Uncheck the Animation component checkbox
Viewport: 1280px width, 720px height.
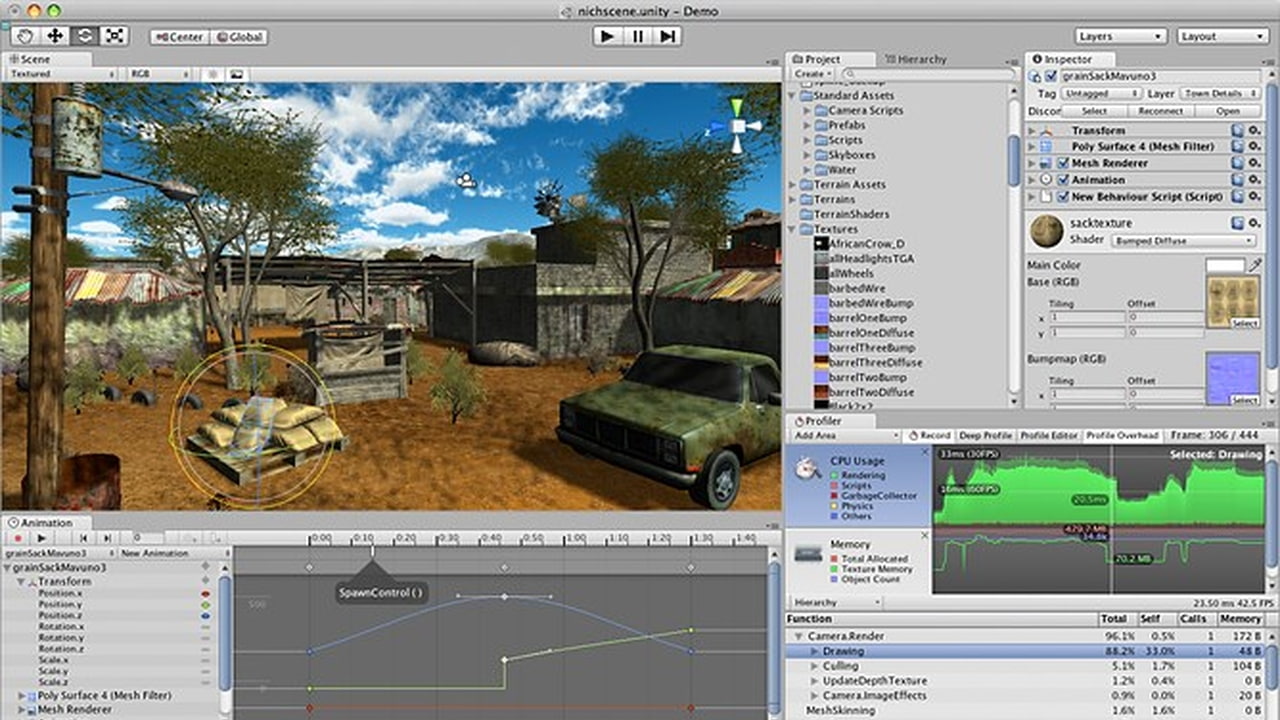point(1063,180)
